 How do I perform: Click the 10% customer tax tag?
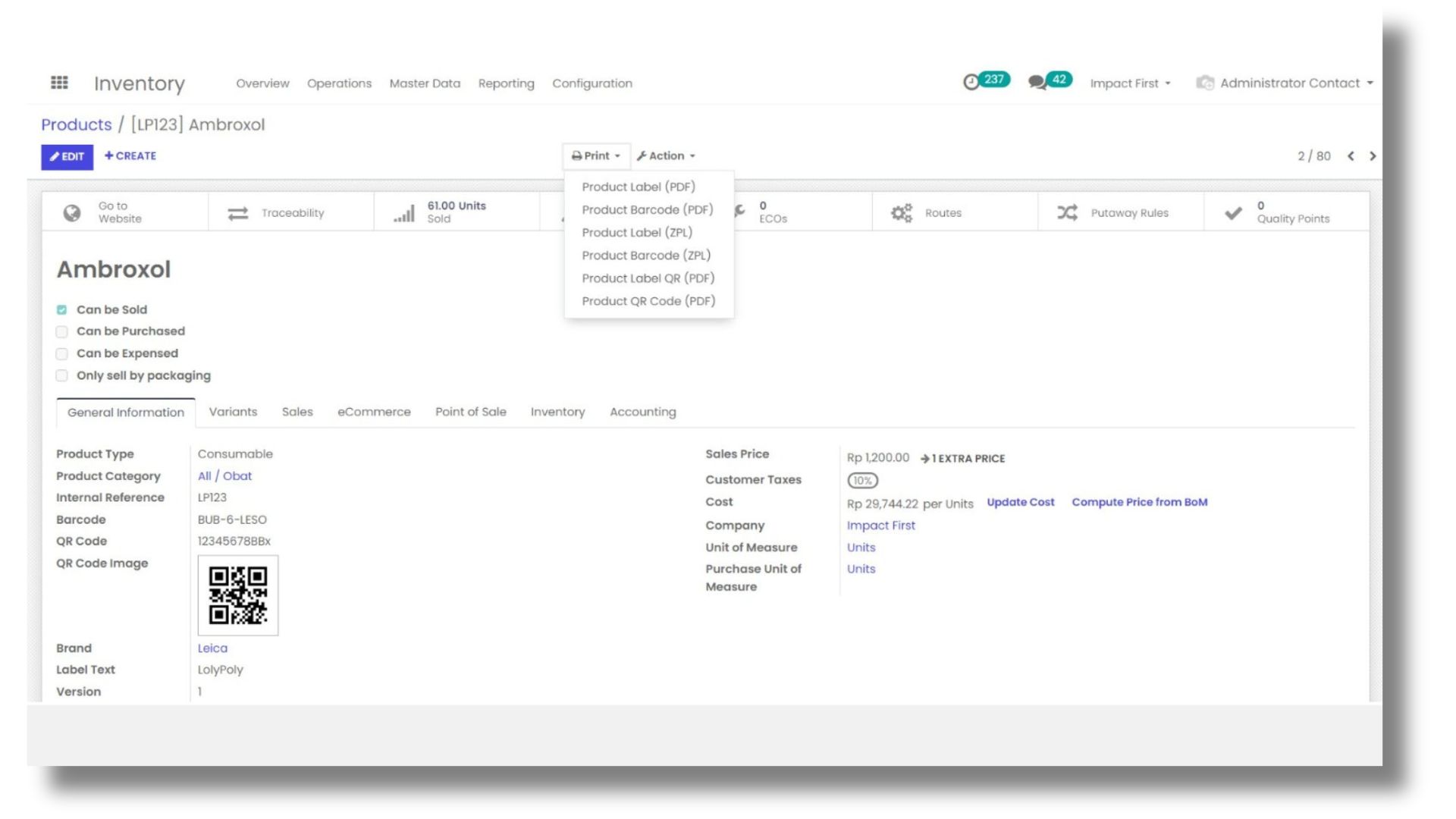pyautogui.click(x=862, y=480)
